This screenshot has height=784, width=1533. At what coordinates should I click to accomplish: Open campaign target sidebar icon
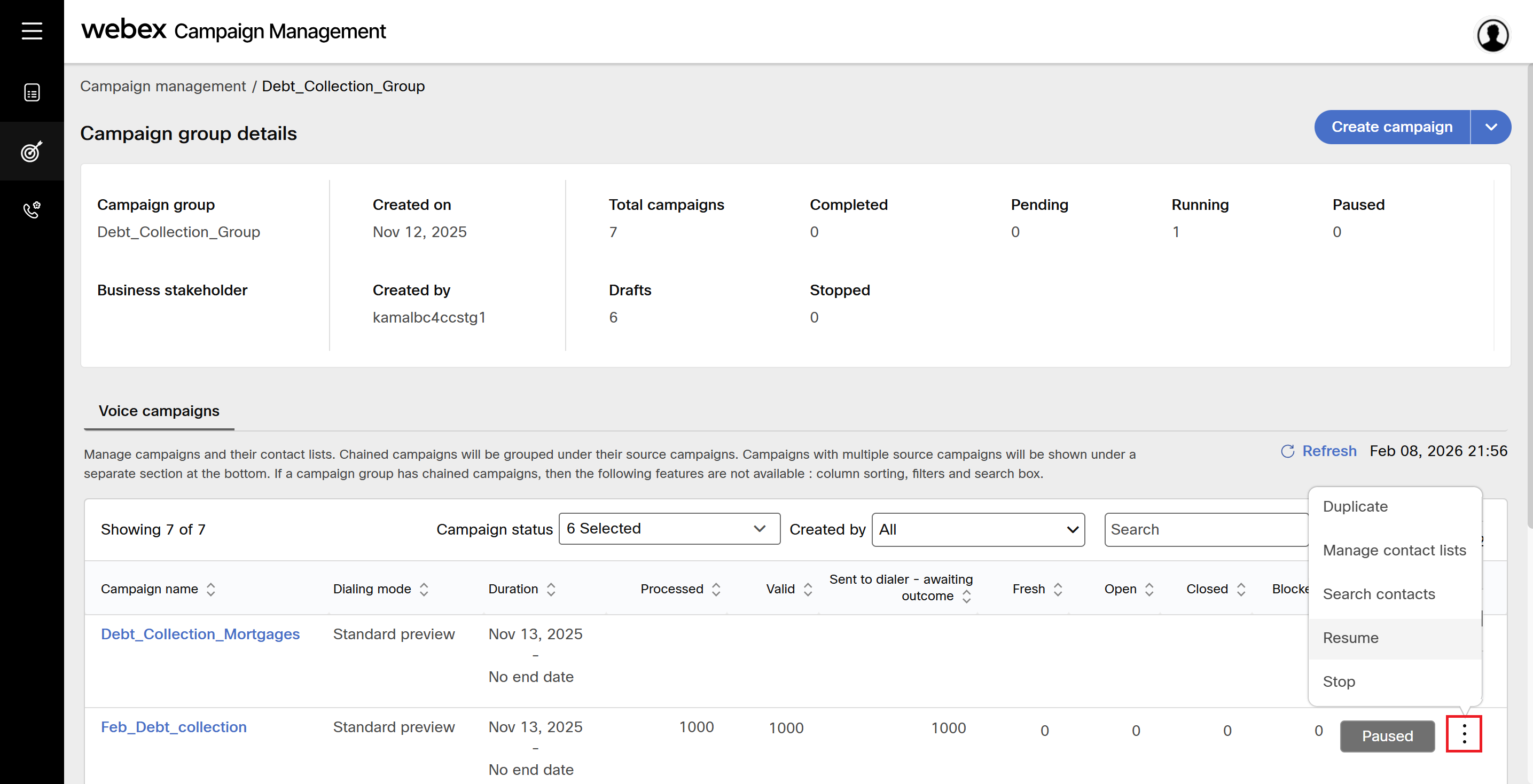(x=32, y=151)
